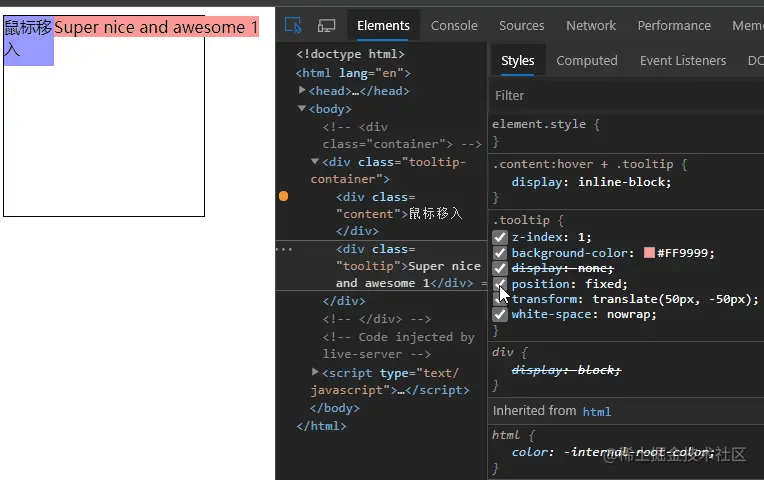Open the Sources tab
The image size is (764, 480).
pyautogui.click(x=521, y=25)
